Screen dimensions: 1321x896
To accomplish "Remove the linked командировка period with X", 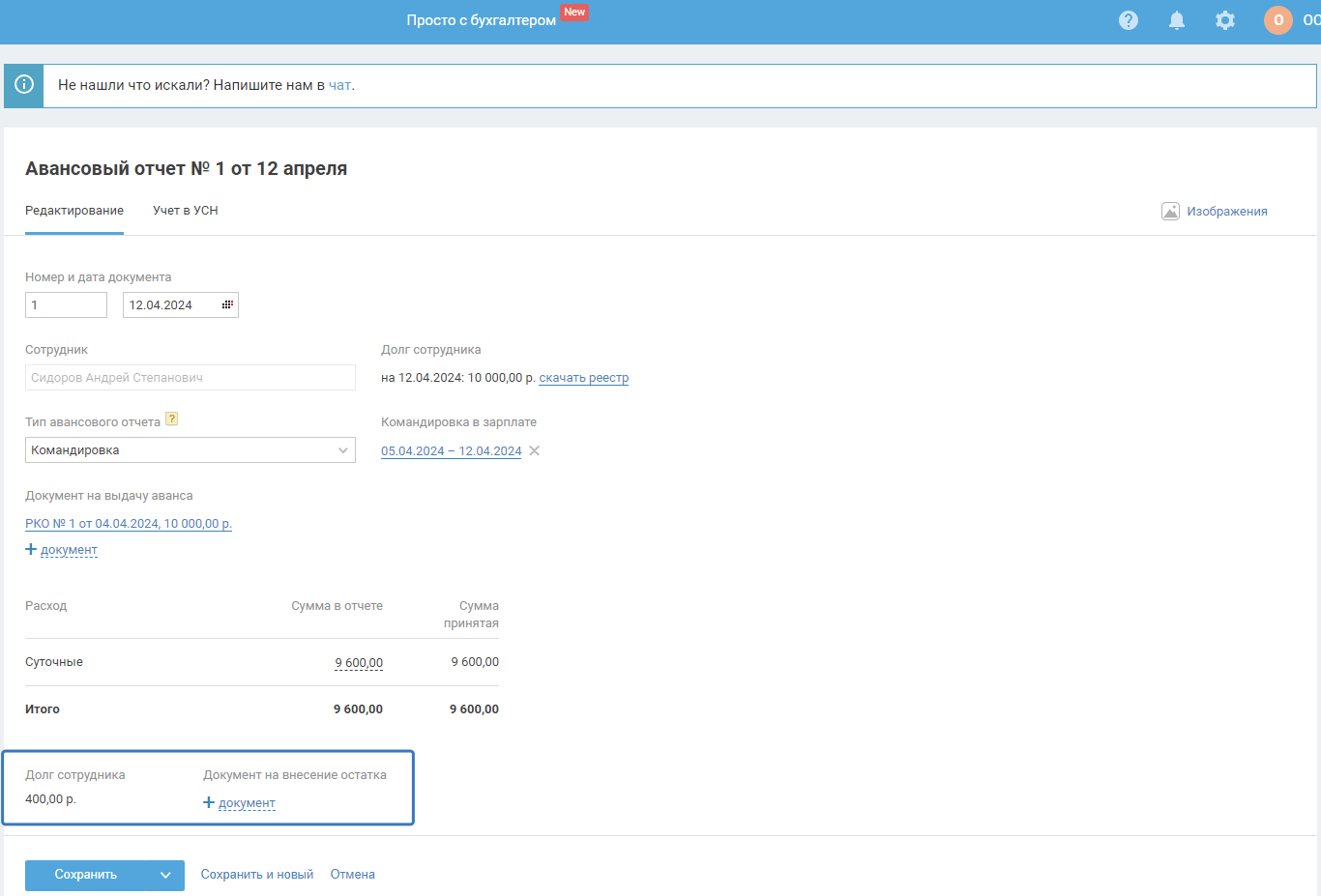I will 534,451.
